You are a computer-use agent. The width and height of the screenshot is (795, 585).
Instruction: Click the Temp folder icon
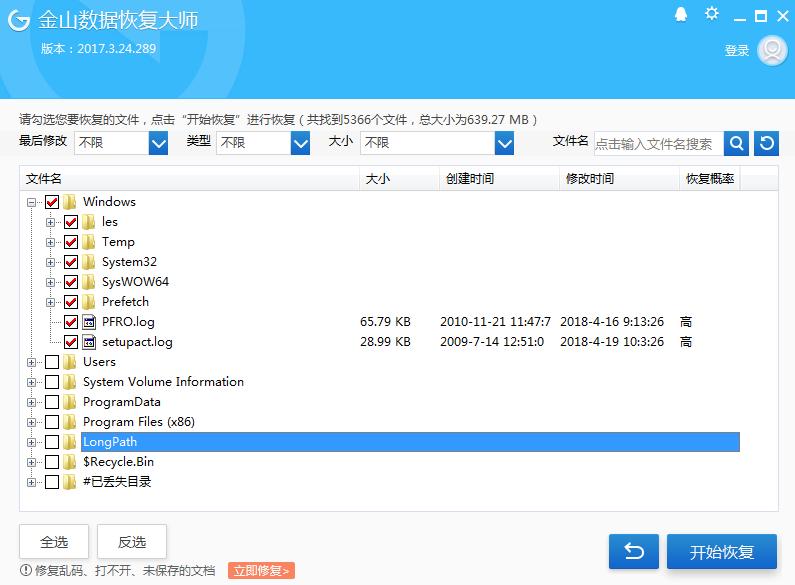click(x=89, y=242)
